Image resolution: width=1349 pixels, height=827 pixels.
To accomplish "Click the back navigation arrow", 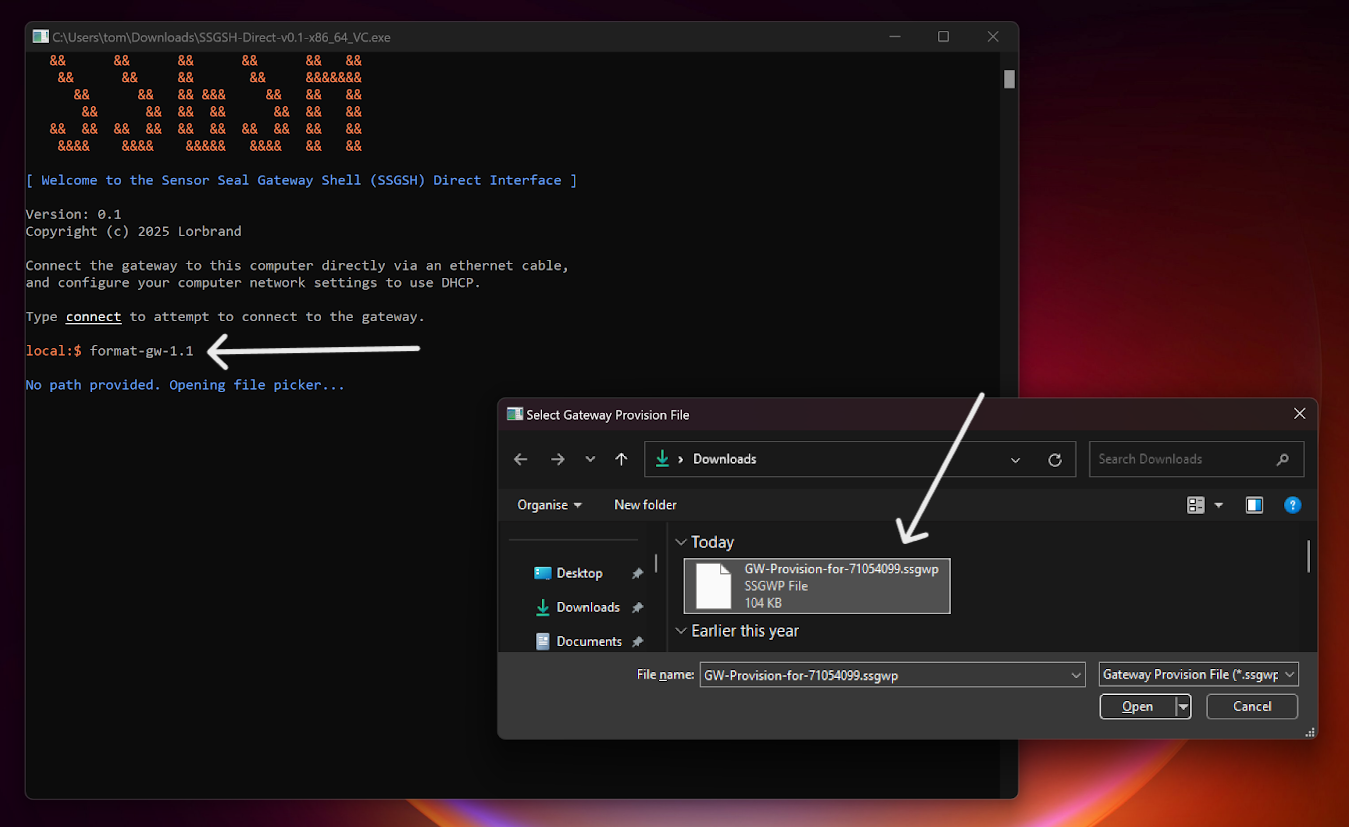I will [520, 459].
